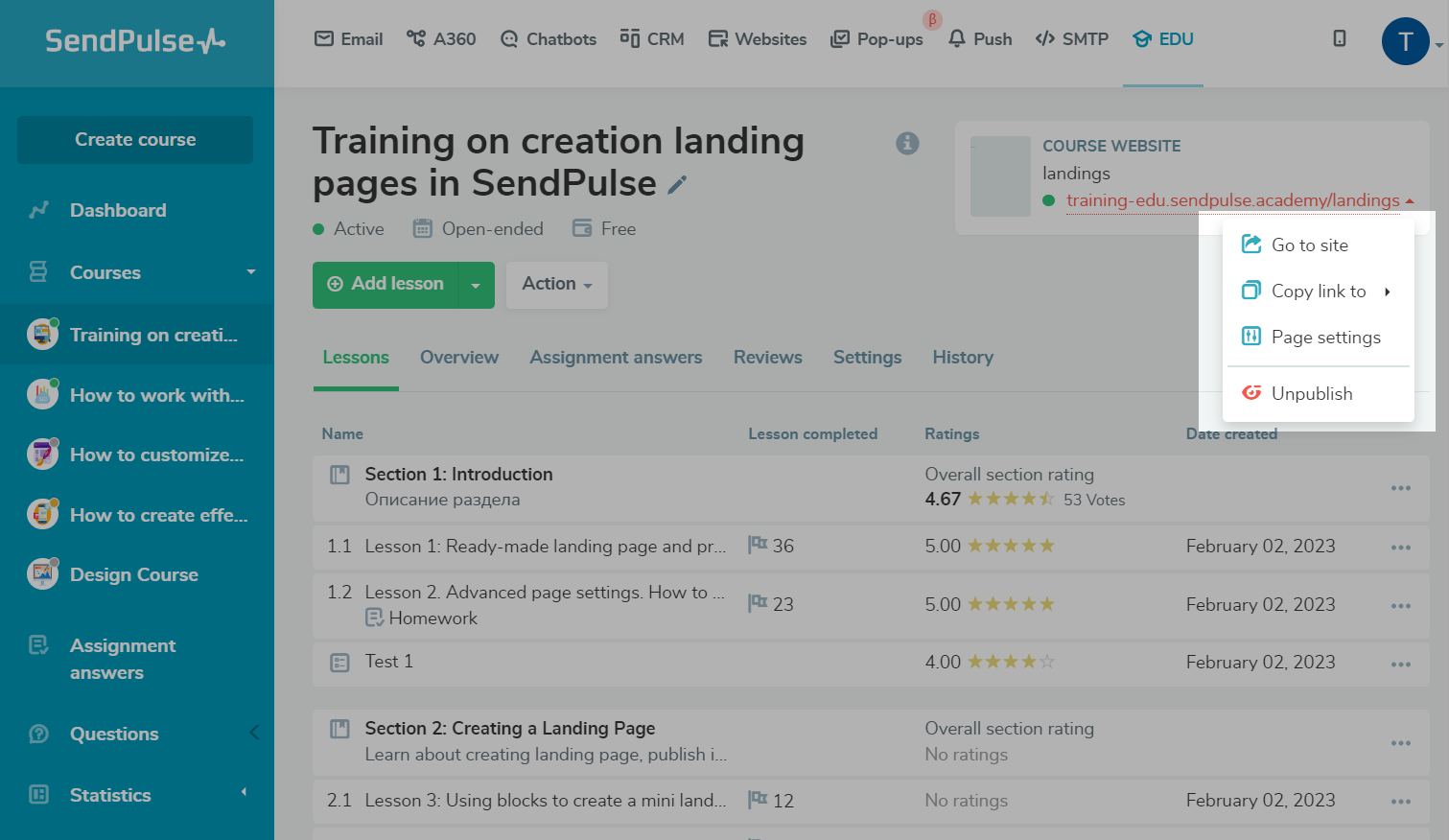Open options menu for Lesson 3 row
The image size is (1449, 840).
1401,802
